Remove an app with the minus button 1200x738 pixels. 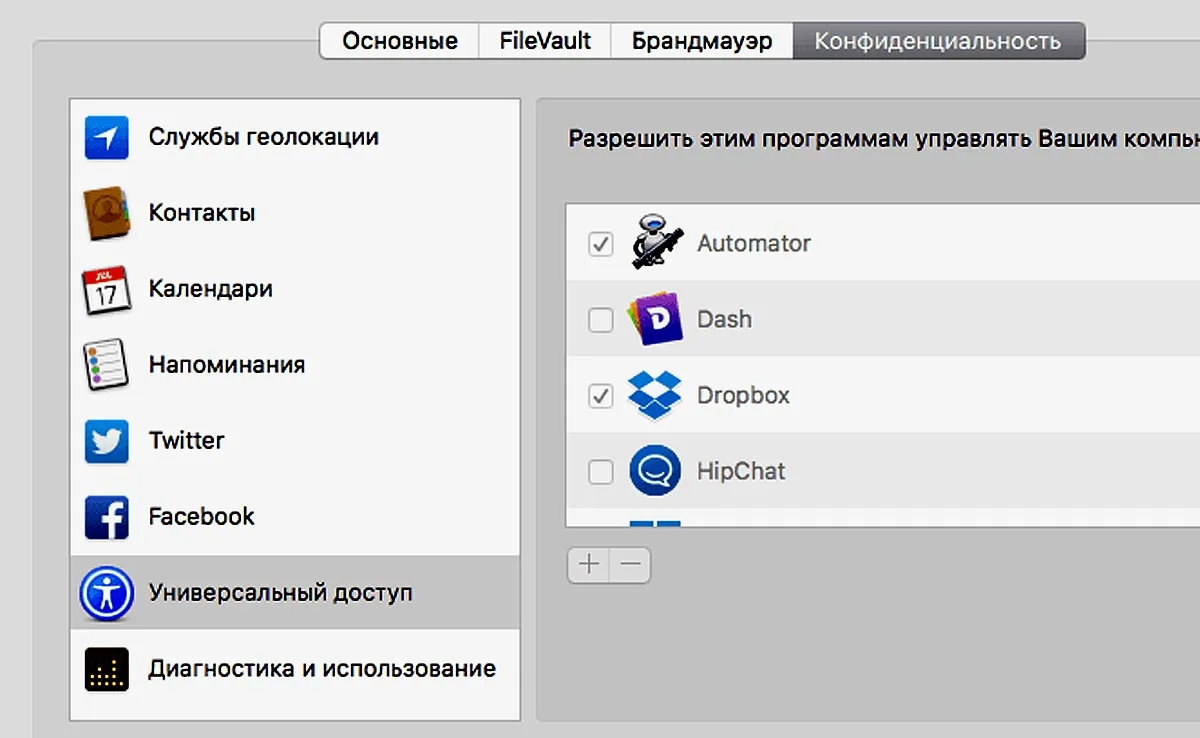coord(630,565)
